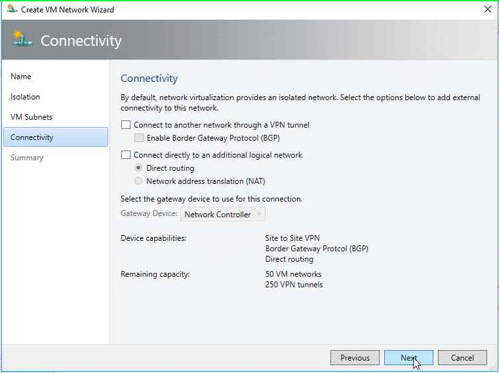Click the 'Remaining capacity:' label
Viewport: 499px width, 373px height.
[155, 274]
